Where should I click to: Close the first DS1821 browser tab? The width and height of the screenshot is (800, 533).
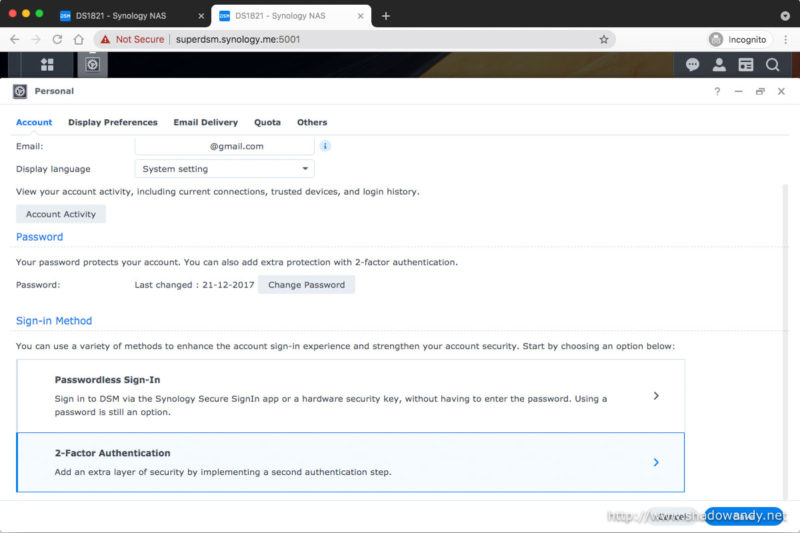[201, 16]
